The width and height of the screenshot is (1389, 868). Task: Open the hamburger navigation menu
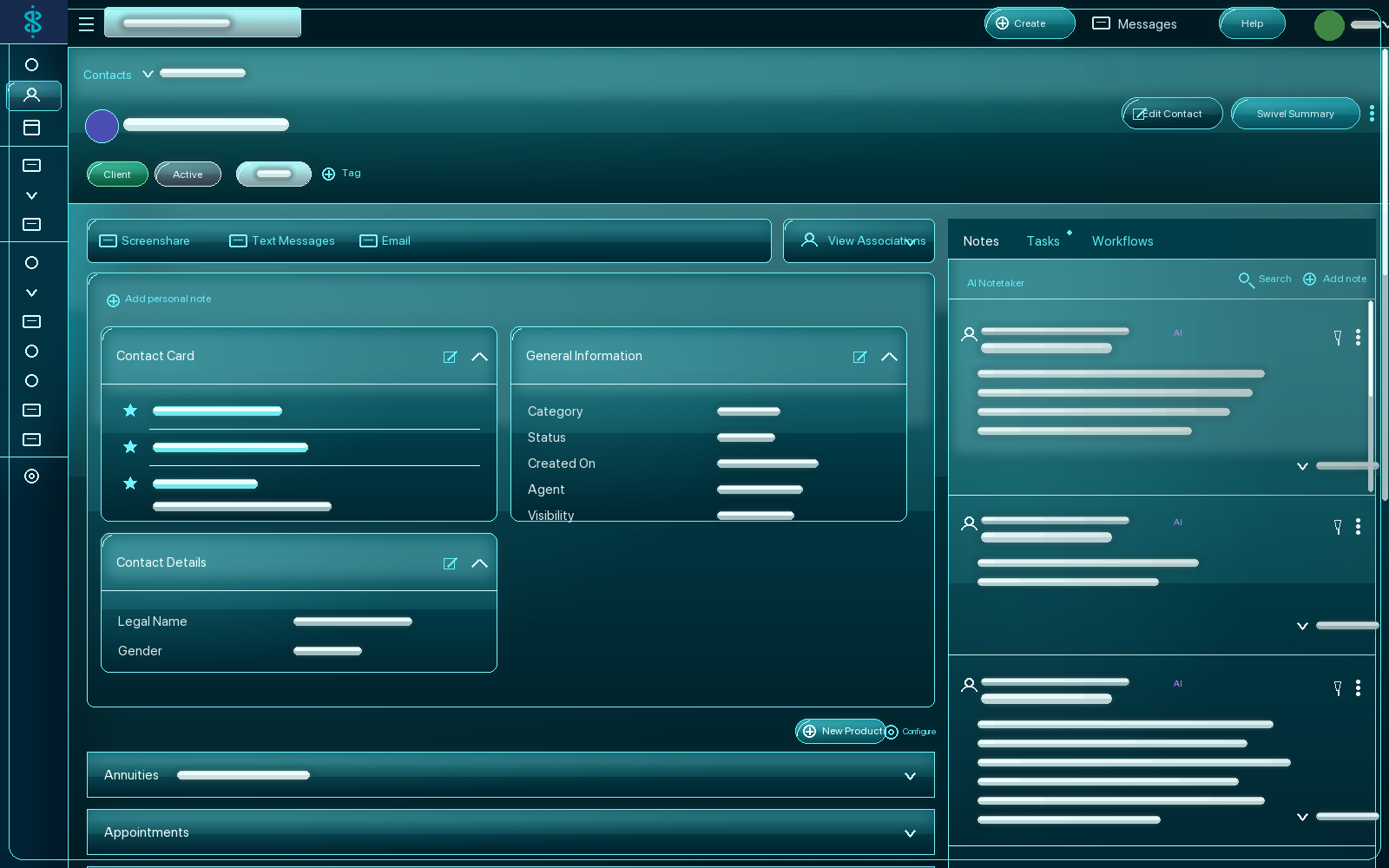coord(86,24)
